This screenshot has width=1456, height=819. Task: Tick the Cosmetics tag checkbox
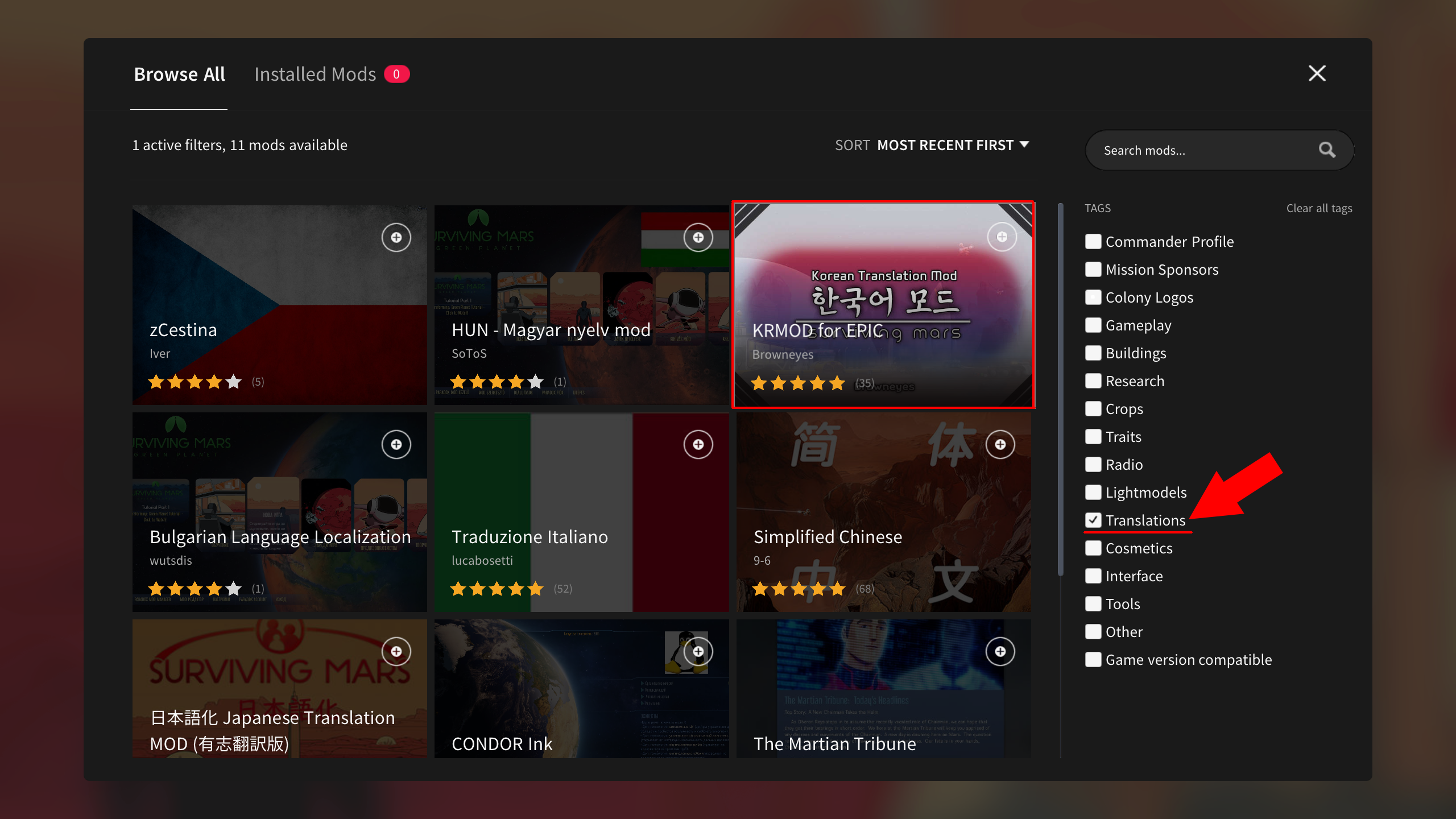pyautogui.click(x=1093, y=548)
